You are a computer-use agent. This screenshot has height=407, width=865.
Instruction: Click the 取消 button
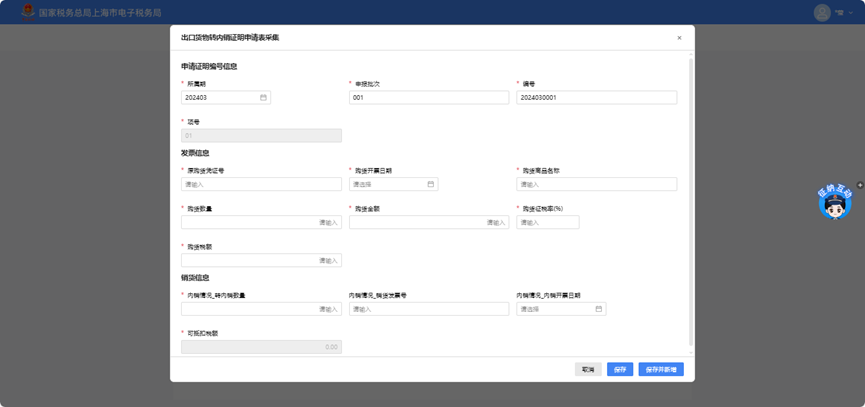(x=588, y=370)
